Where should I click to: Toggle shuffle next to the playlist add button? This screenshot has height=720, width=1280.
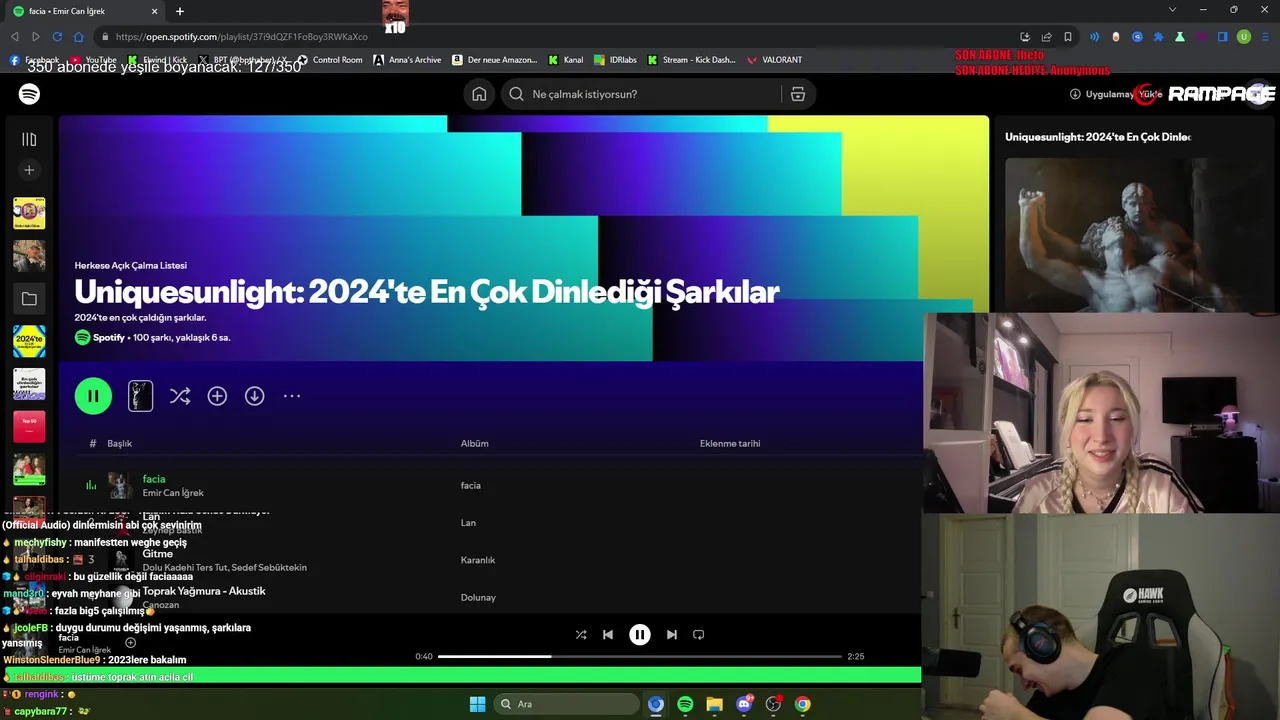click(x=180, y=396)
